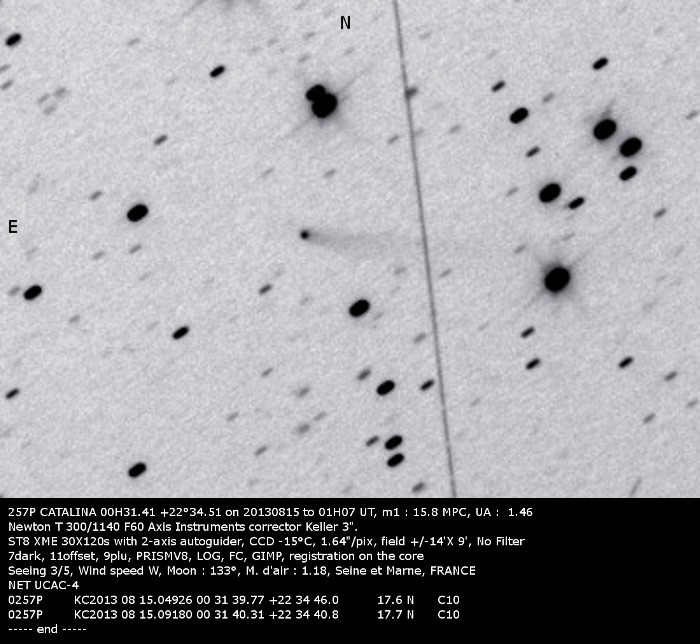Click the text '257P CATALINA'
Viewport: 700px width, 644px height.
click(x=51, y=512)
